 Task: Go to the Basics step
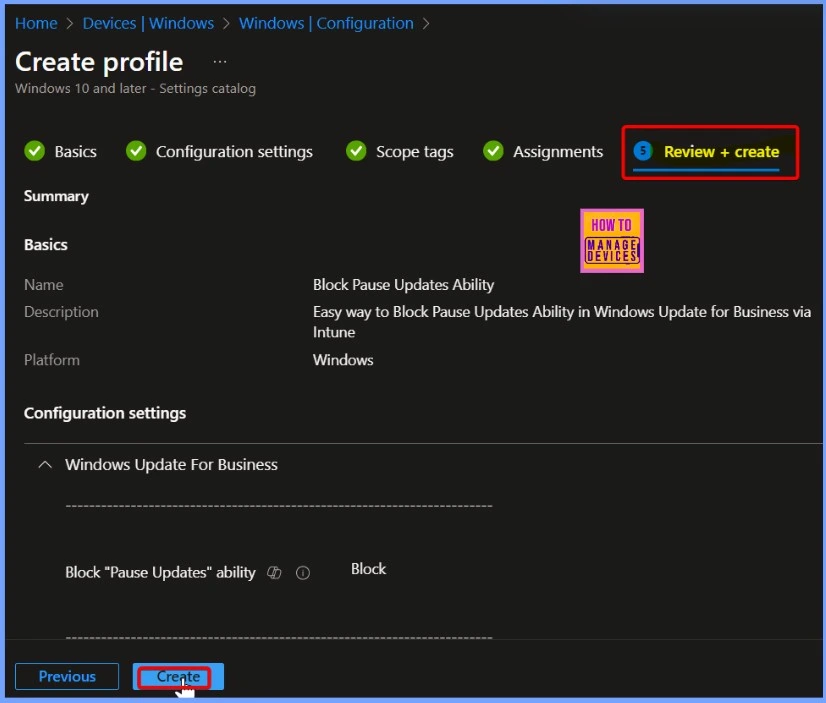point(75,152)
